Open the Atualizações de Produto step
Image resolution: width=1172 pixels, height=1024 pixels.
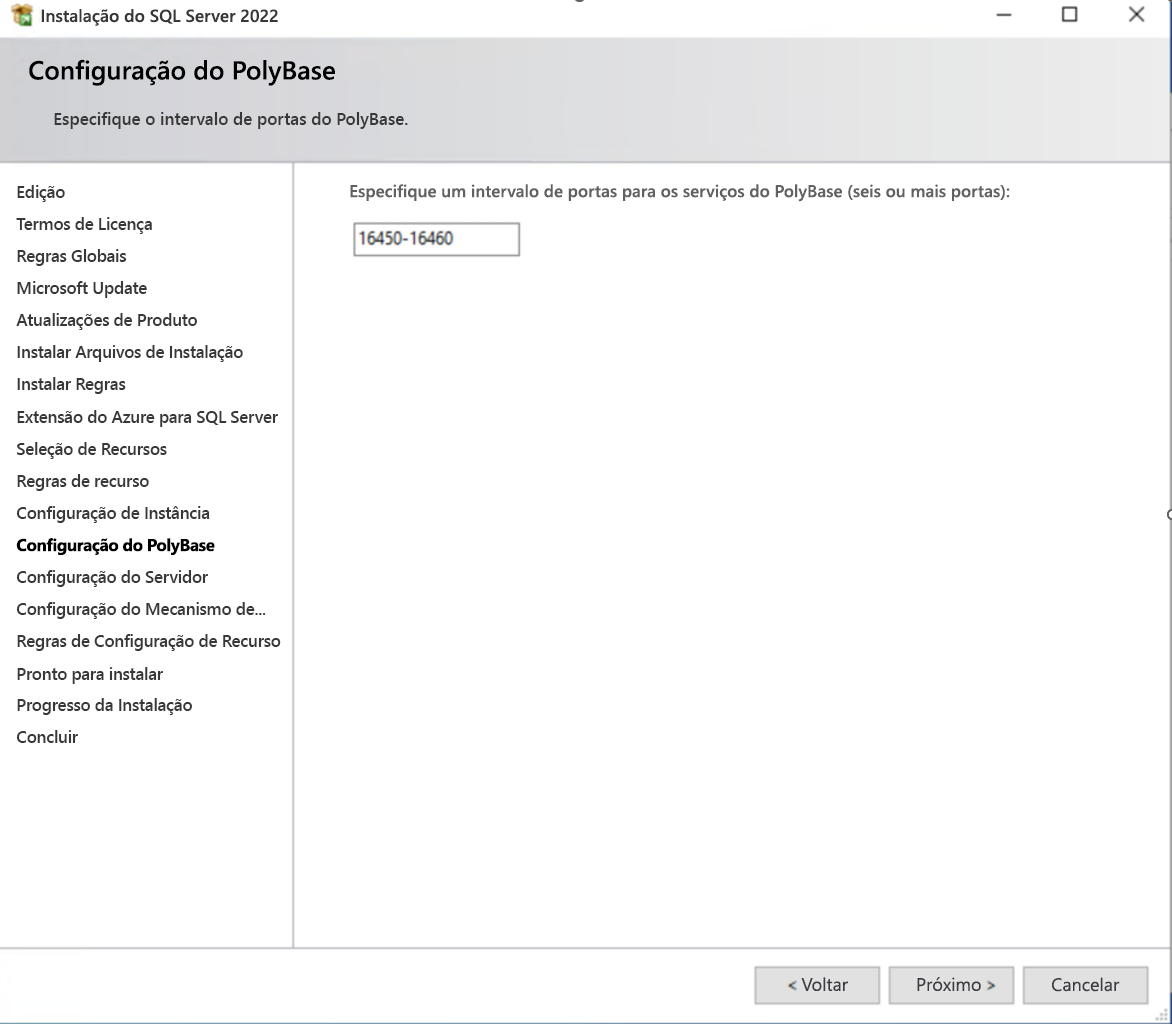coord(106,320)
